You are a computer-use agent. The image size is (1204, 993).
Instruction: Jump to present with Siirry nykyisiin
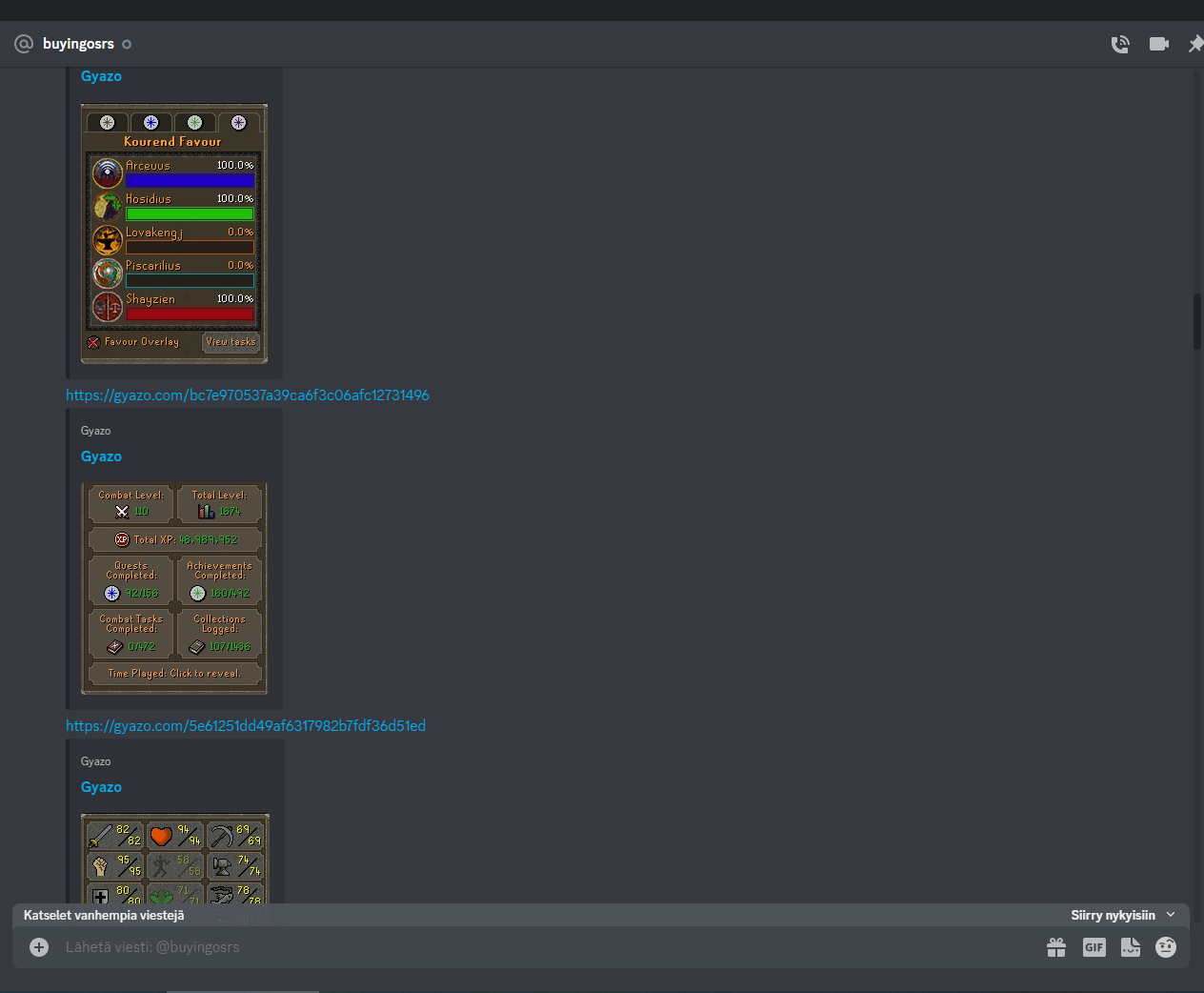[x=1113, y=915]
